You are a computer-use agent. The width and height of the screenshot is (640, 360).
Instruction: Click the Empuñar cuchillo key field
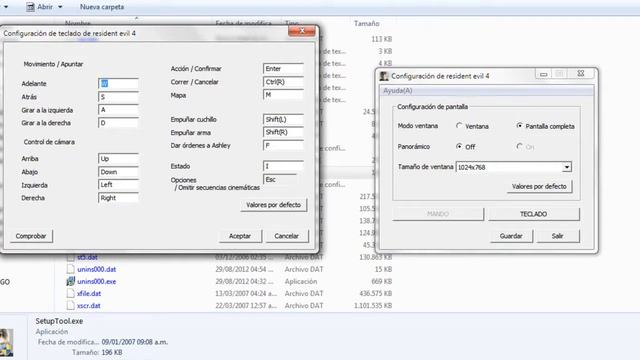coord(283,119)
